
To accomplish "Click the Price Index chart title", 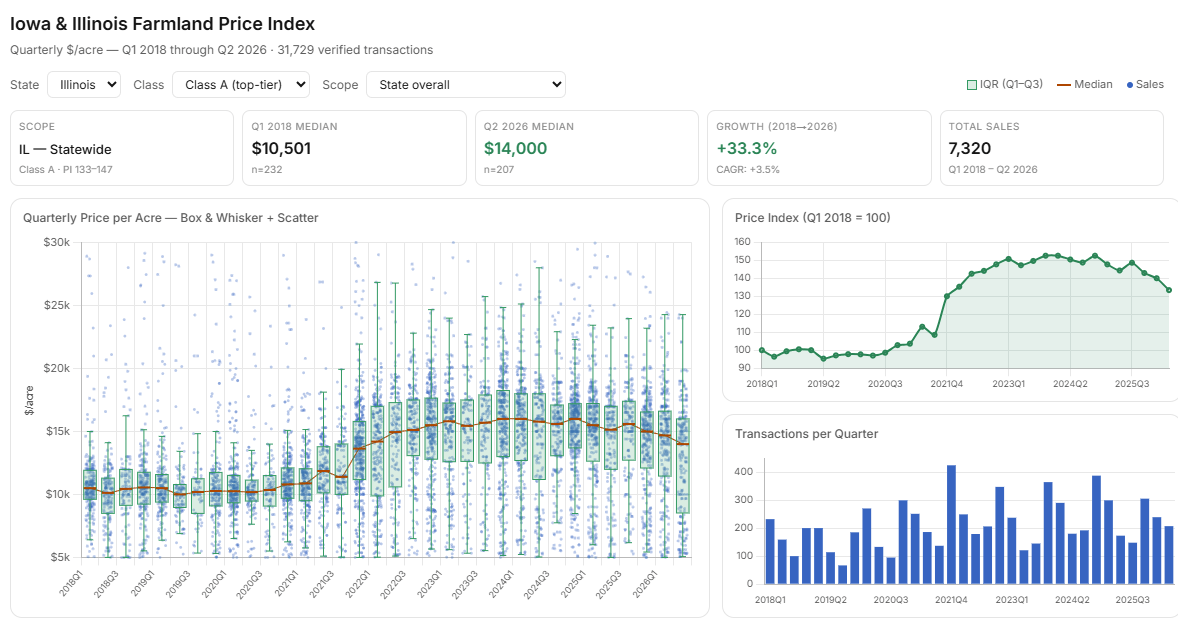I will tap(812, 218).
